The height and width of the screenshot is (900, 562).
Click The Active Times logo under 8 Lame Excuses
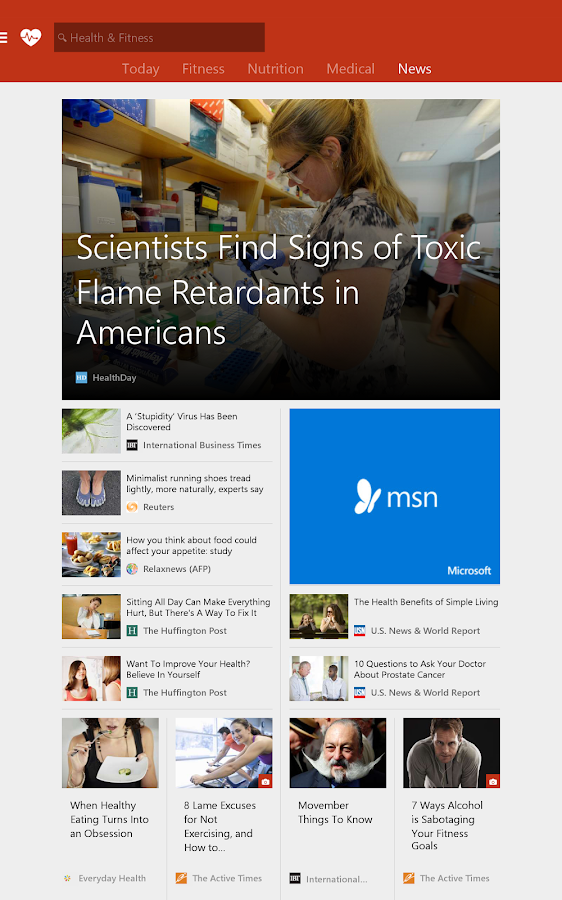(181, 878)
